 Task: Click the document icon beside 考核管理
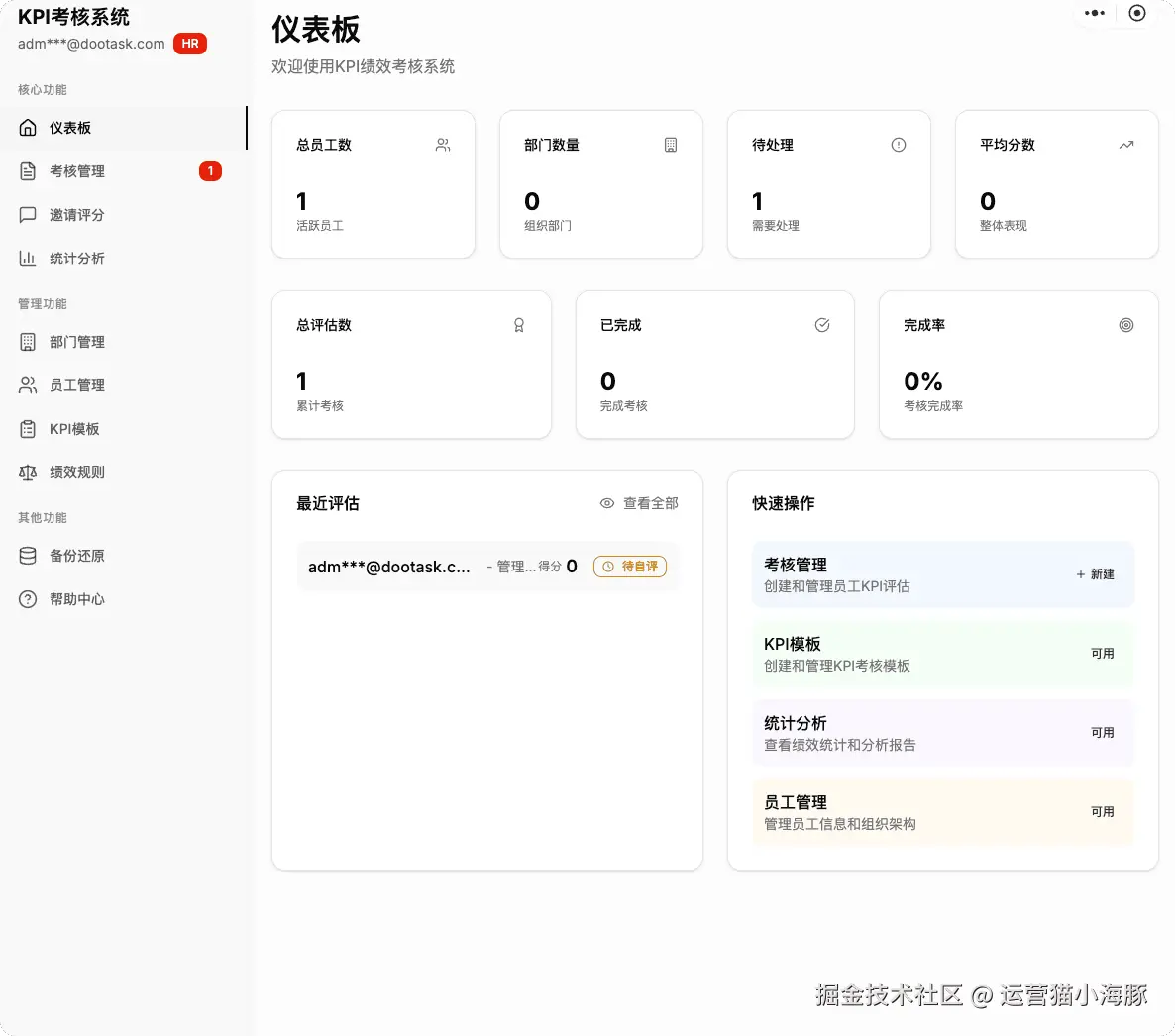tap(28, 171)
